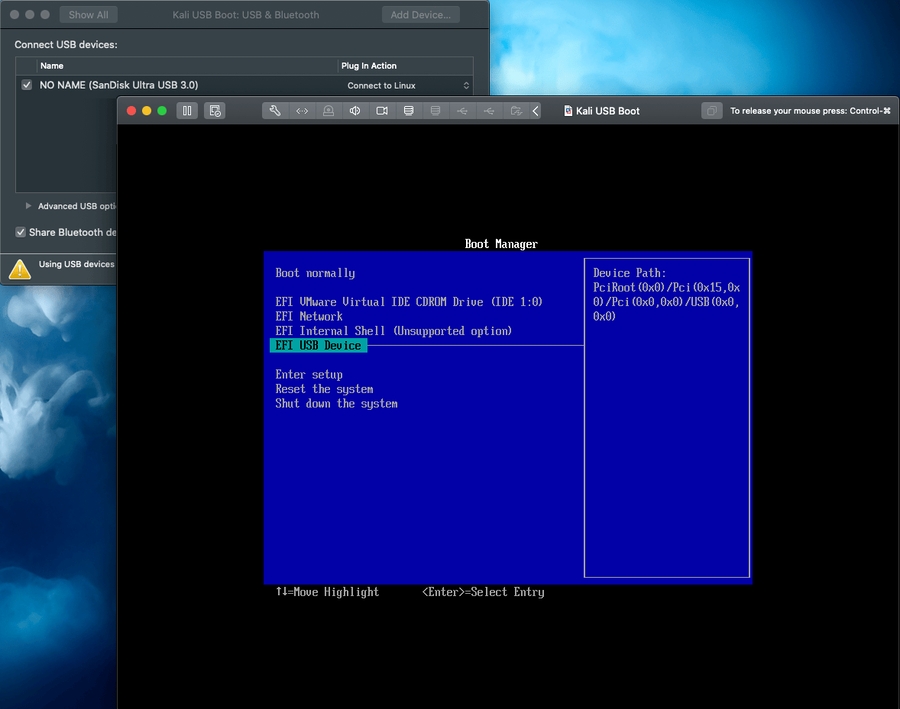
Task: Click the sound speaker icon
Action: click(x=355, y=111)
